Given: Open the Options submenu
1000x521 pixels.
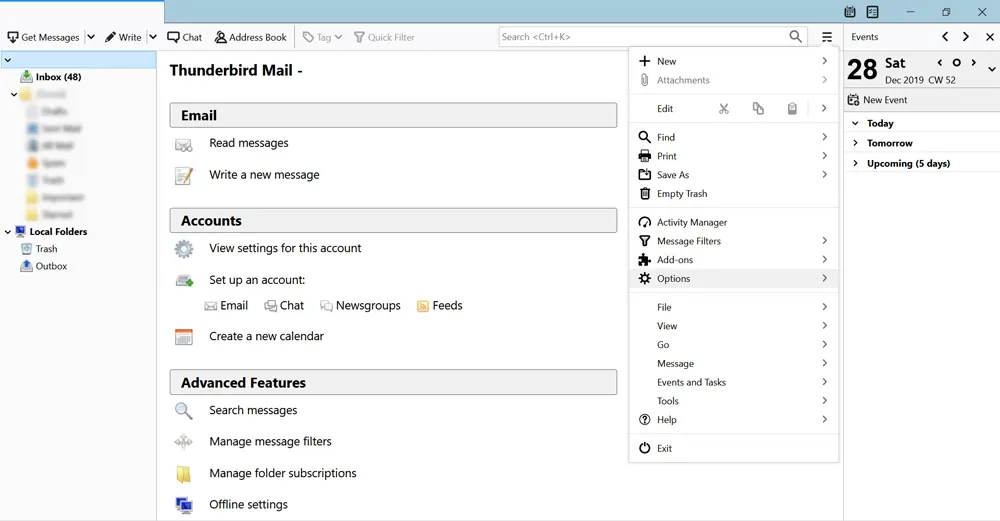Looking at the screenshot, I should tap(733, 278).
